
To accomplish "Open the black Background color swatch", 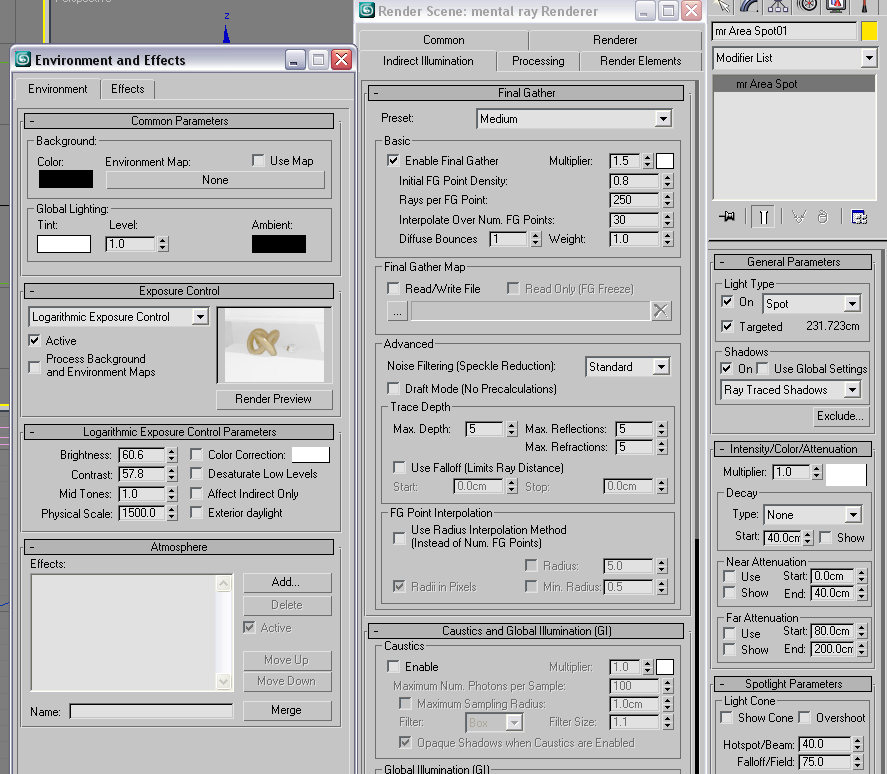I will pos(66,179).
